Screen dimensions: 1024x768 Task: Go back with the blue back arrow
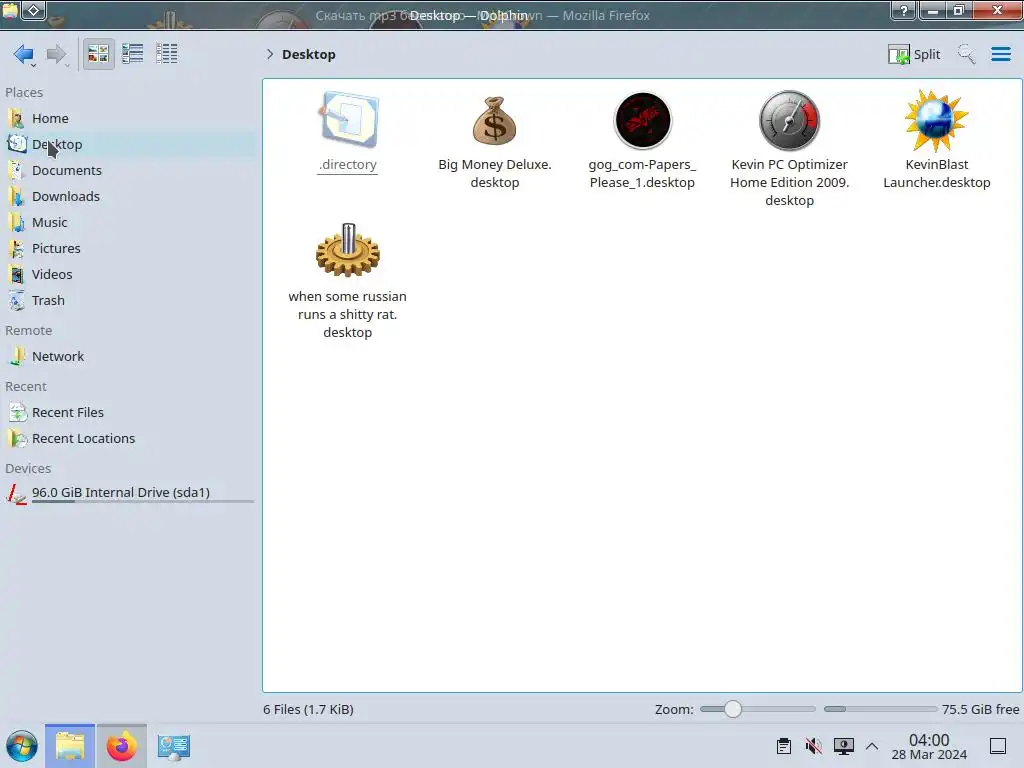(x=24, y=54)
